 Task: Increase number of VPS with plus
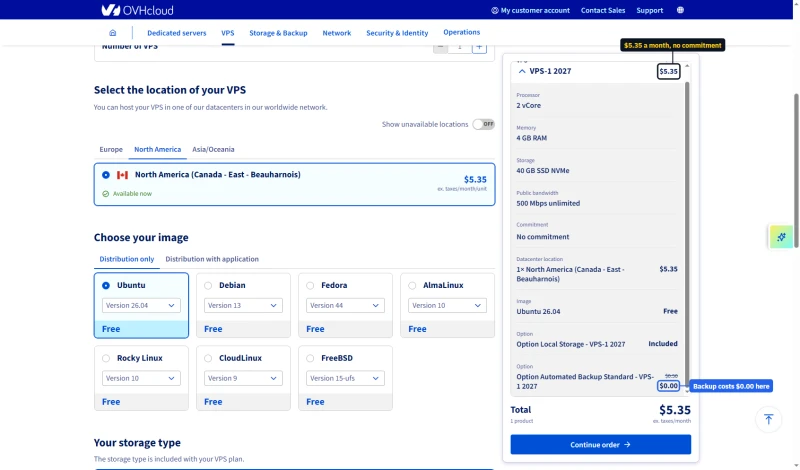pyautogui.click(x=479, y=47)
